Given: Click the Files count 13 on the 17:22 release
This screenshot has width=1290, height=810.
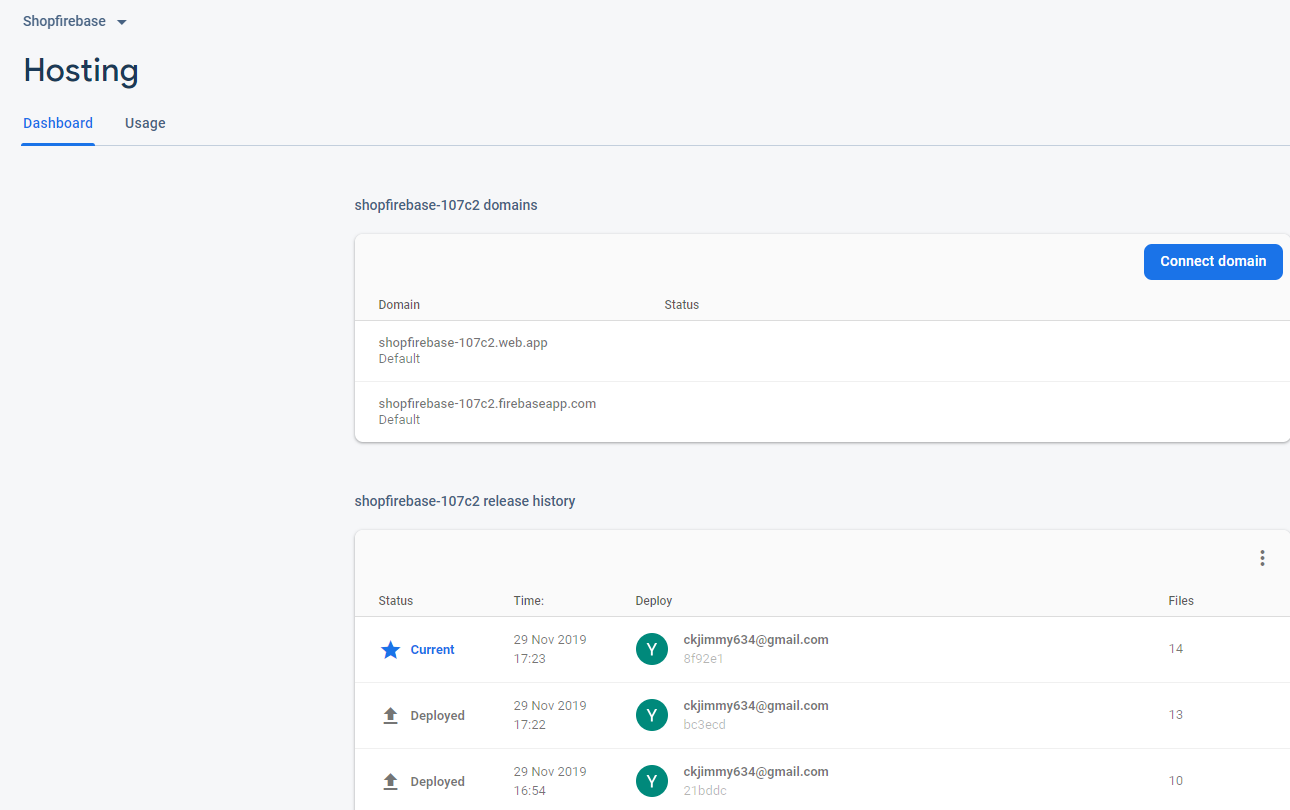Looking at the screenshot, I should coord(1175,714).
